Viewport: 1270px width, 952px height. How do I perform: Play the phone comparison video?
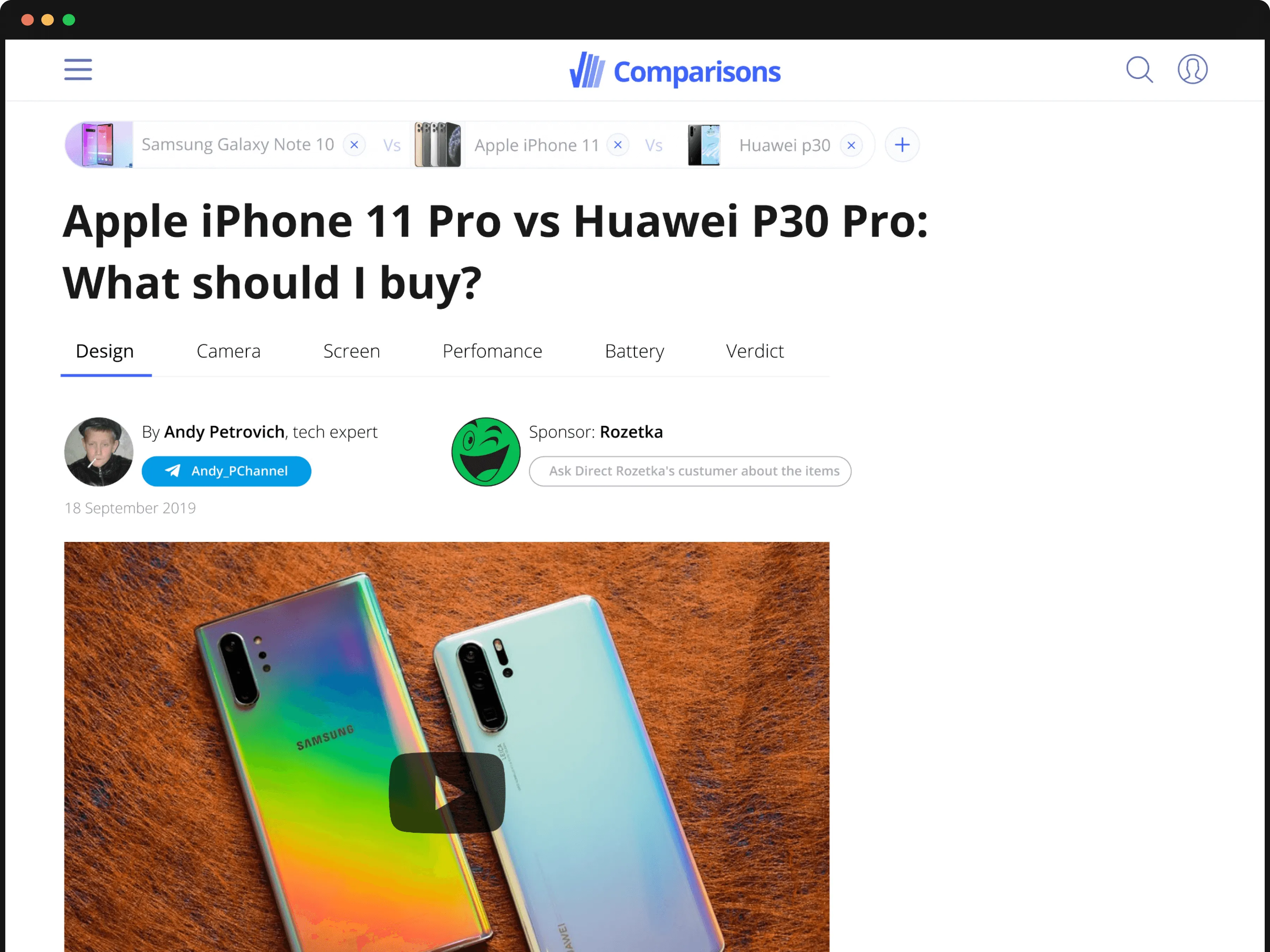pos(447,792)
